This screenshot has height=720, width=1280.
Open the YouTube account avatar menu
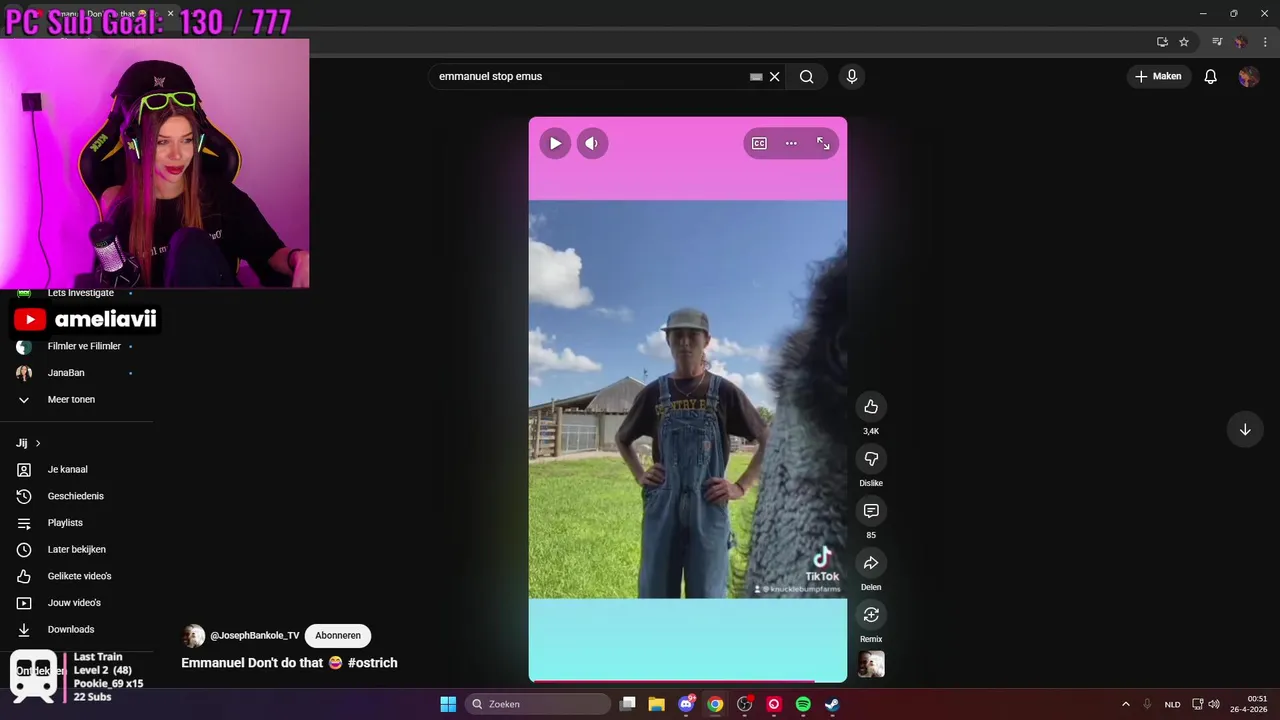1248,76
